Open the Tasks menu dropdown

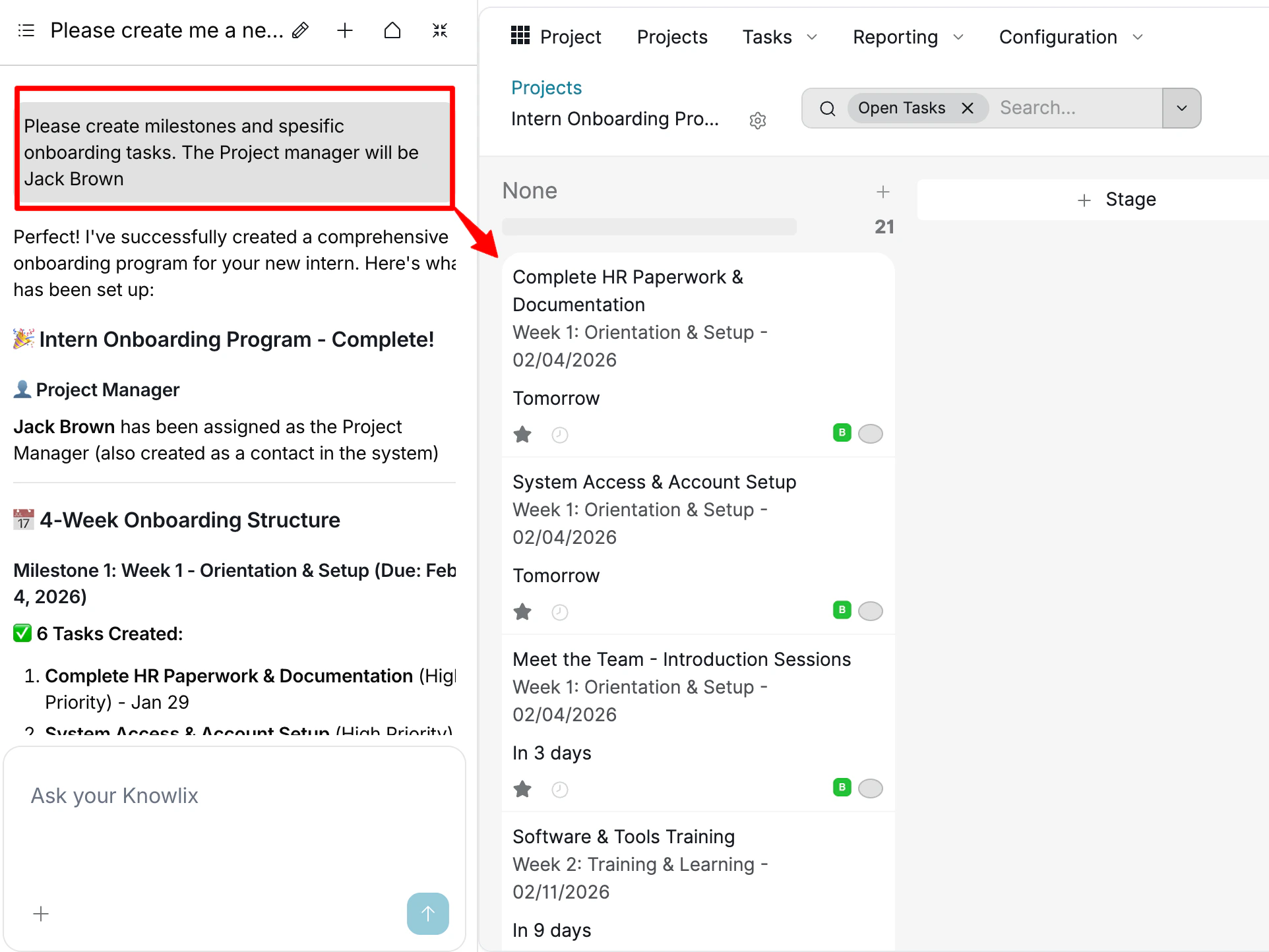coord(780,37)
